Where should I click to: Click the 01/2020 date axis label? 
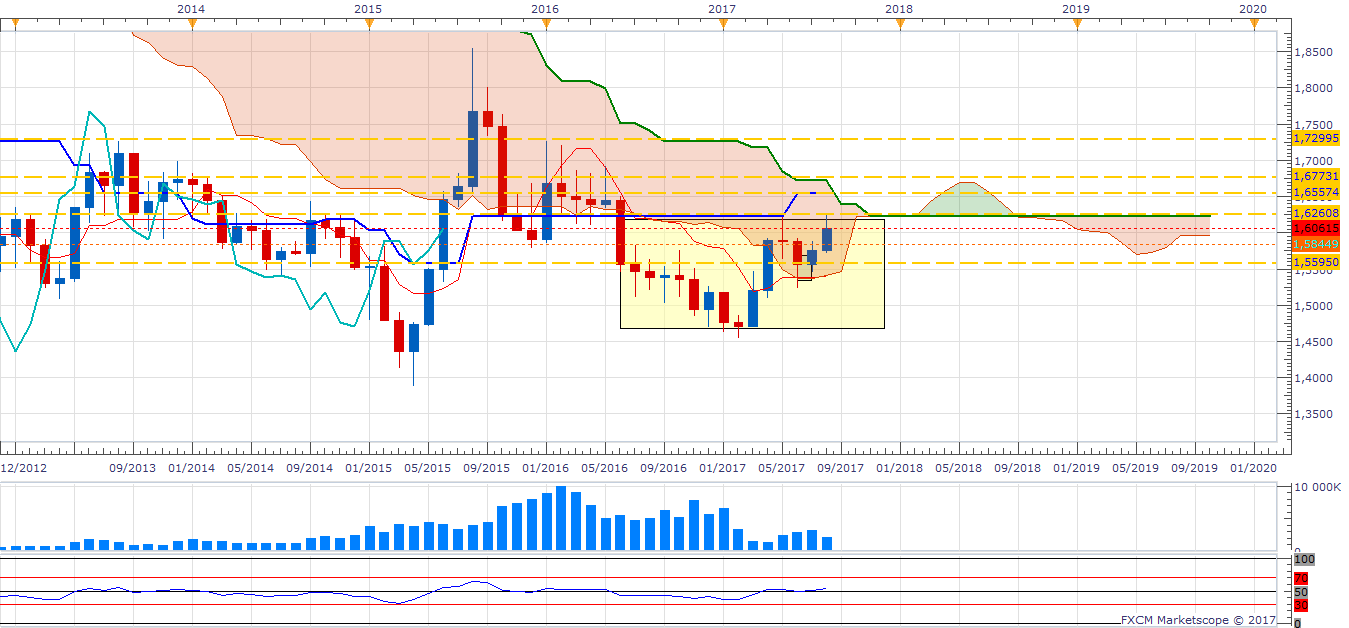[1253, 468]
